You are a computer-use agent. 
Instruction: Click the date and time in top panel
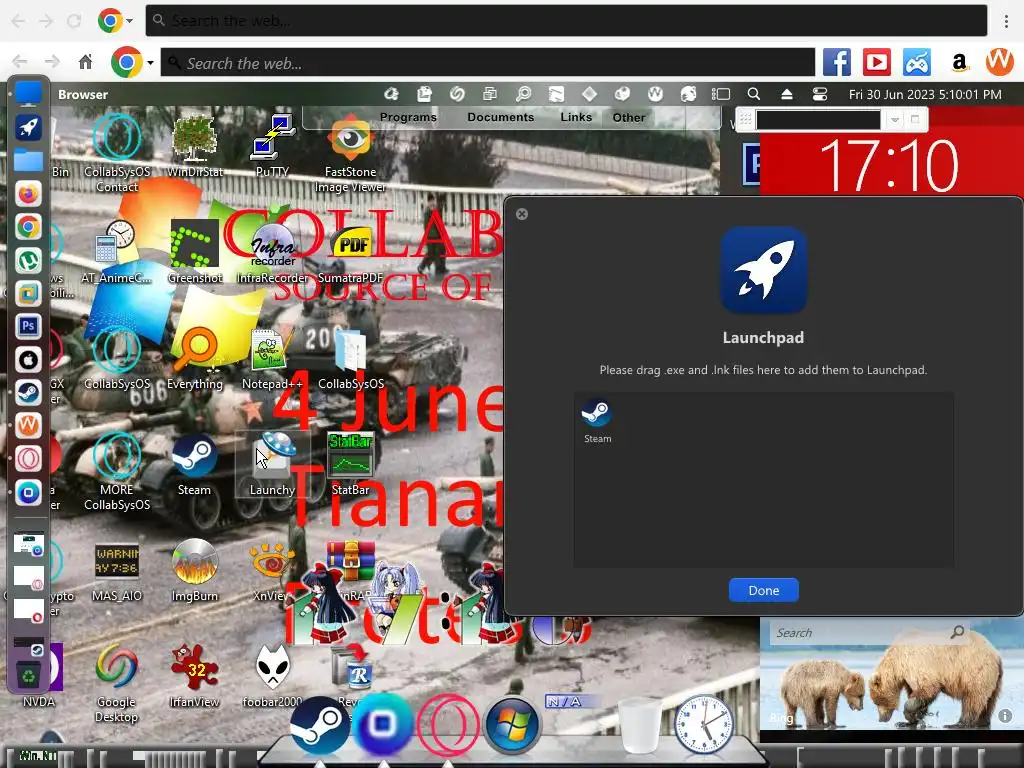coord(925,94)
